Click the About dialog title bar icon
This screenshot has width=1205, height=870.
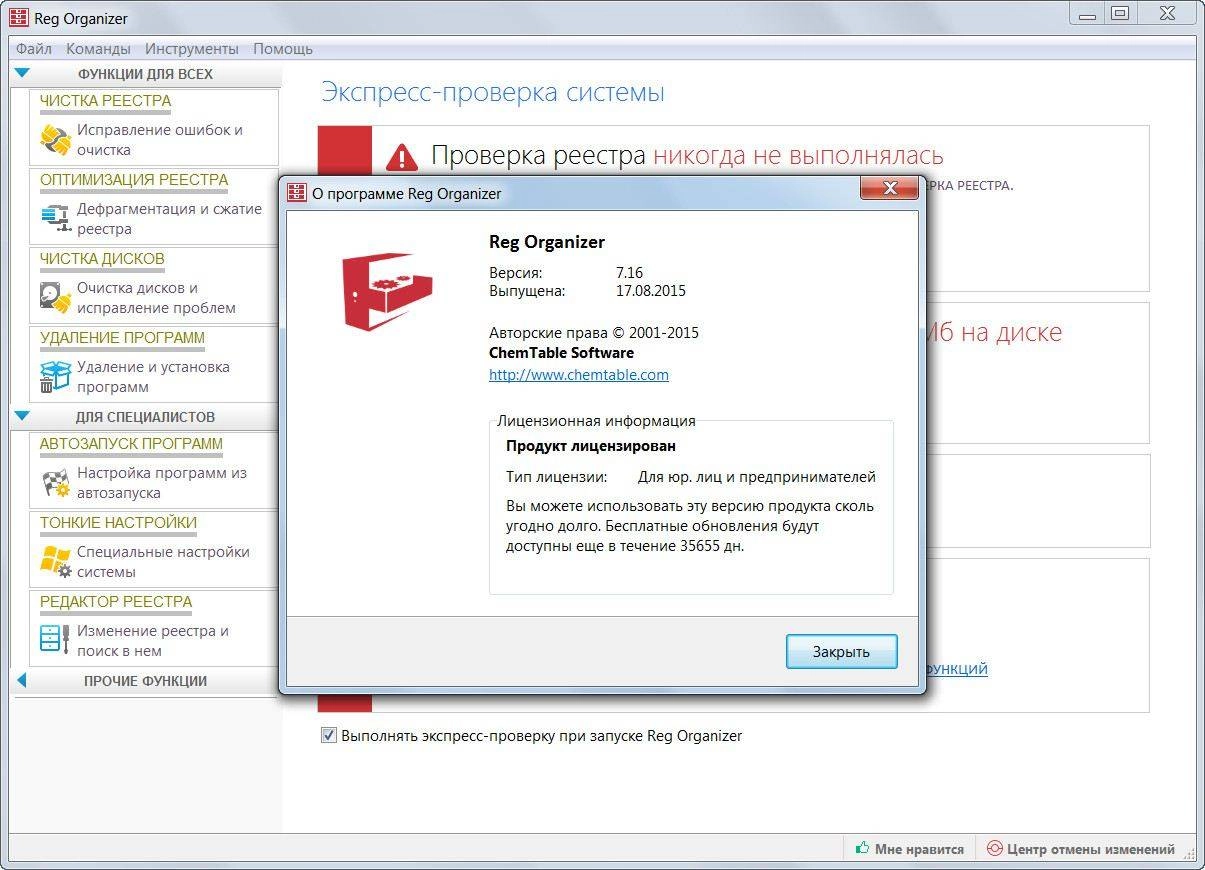(297, 193)
